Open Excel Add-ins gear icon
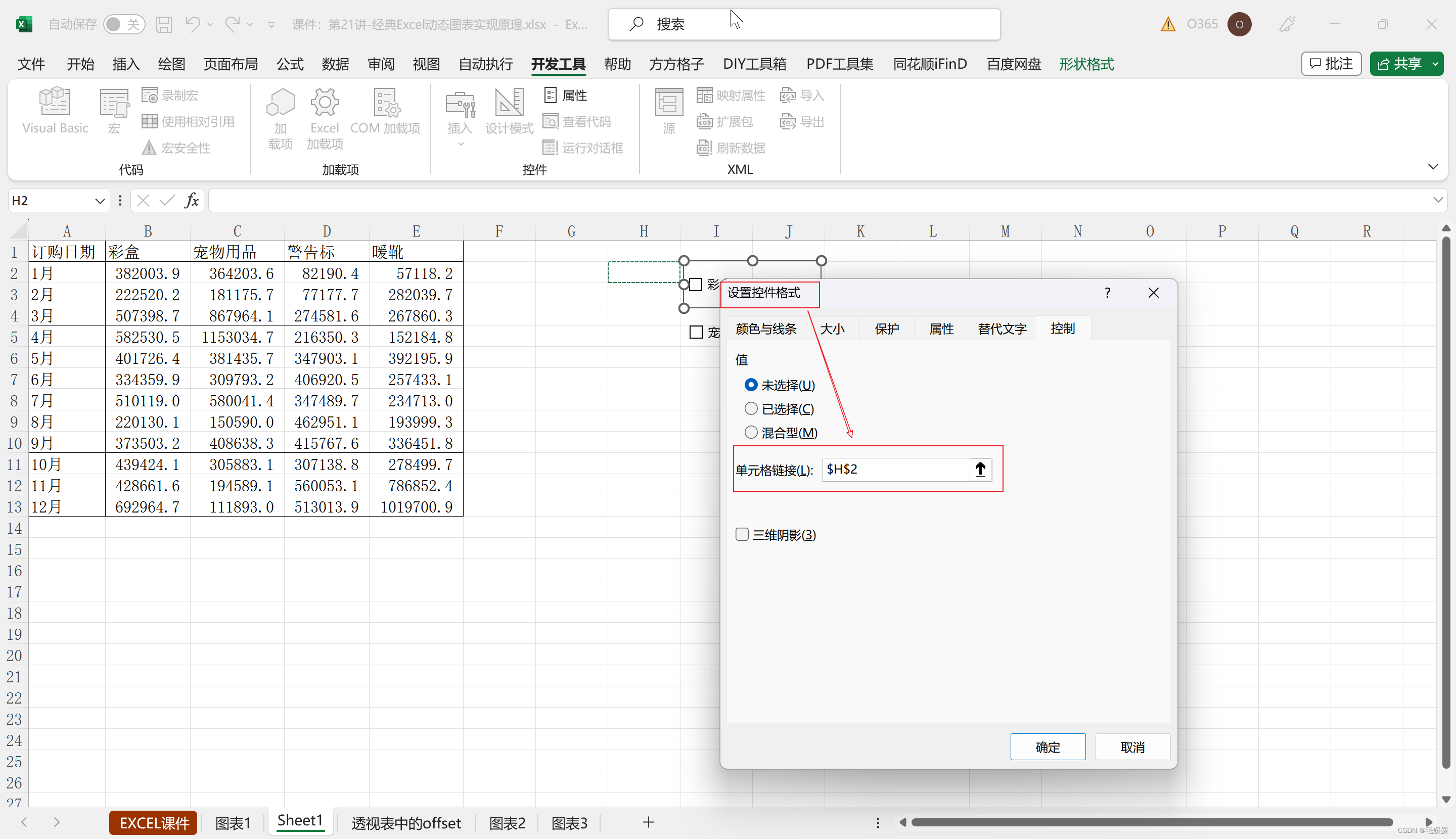 (x=325, y=118)
